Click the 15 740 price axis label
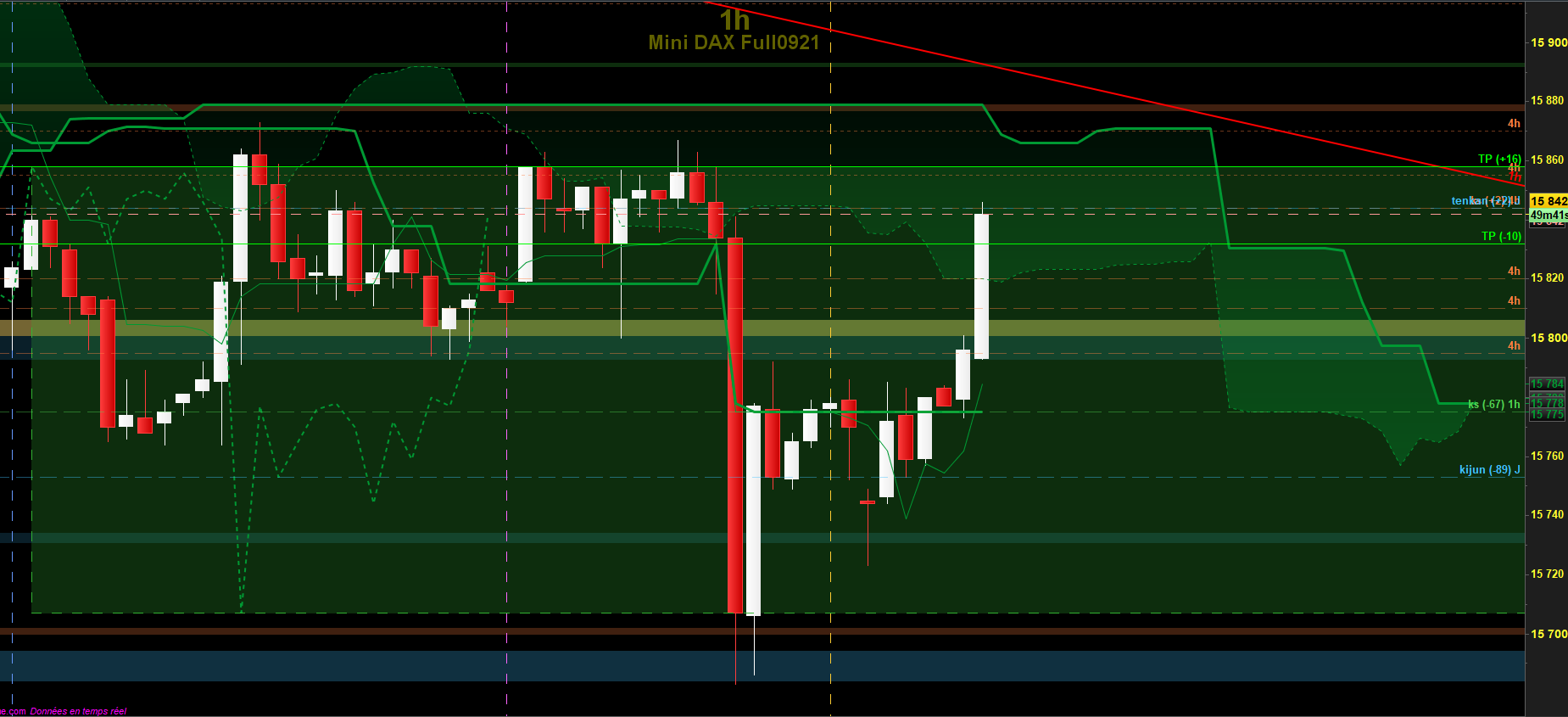The width and height of the screenshot is (1568, 717). [x=1547, y=514]
